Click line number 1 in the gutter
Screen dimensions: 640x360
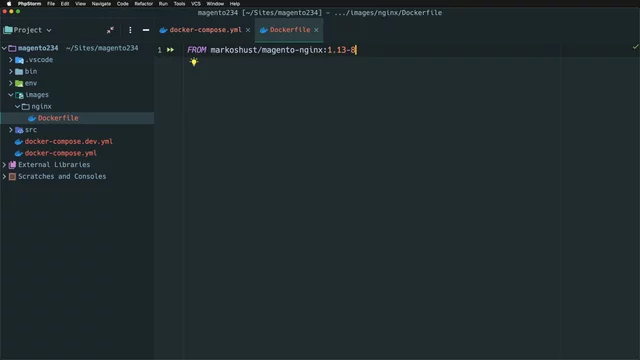click(160, 50)
